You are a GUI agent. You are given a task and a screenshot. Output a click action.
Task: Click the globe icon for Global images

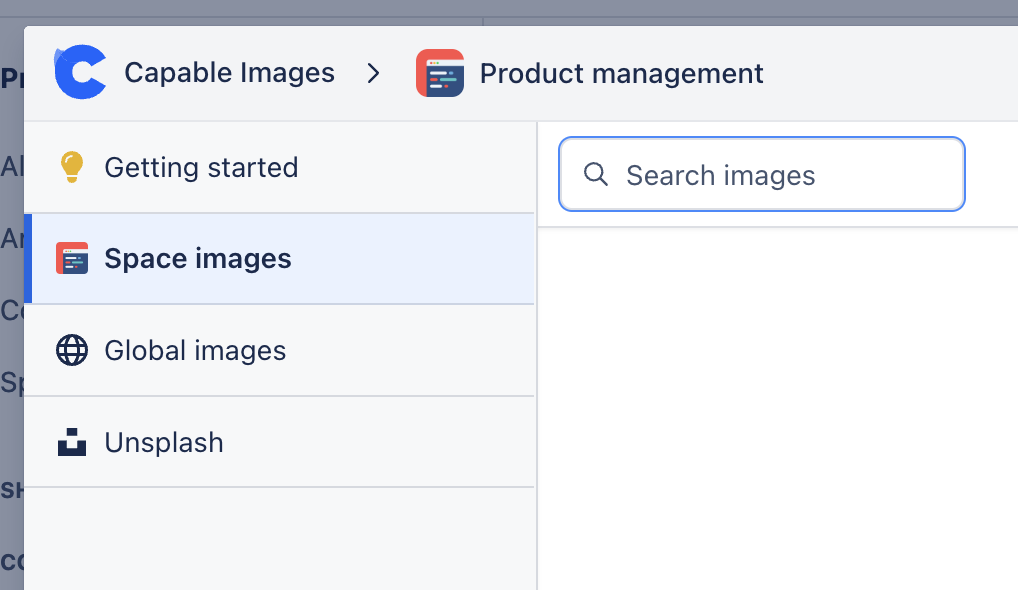72,350
